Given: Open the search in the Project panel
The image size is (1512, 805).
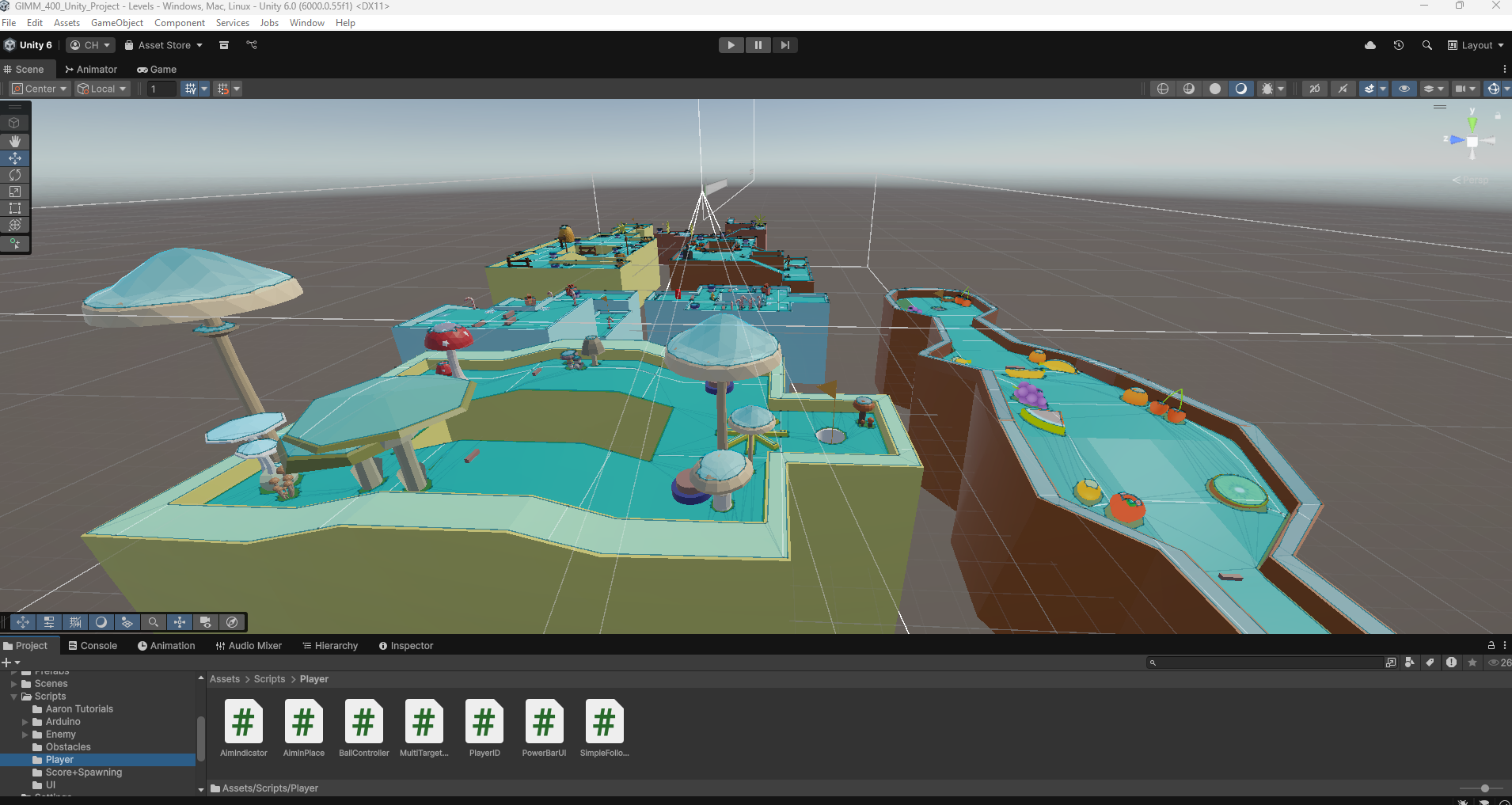Looking at the screenshot, I should (1265, 663).
